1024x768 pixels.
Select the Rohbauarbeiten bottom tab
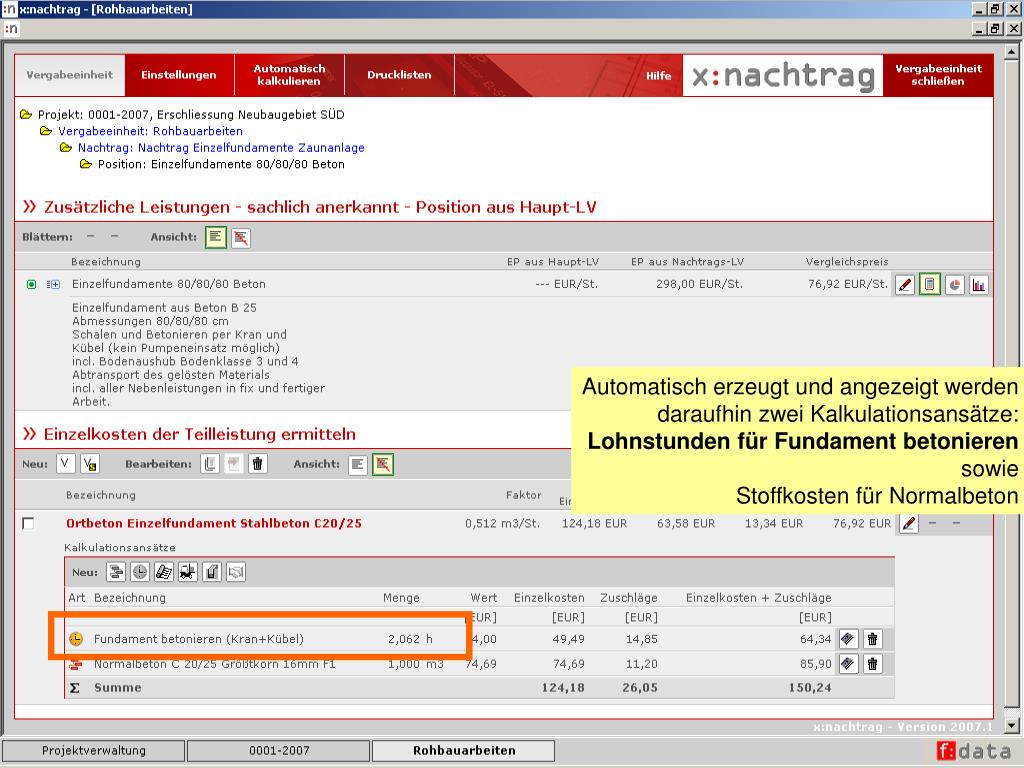(464, 750)
